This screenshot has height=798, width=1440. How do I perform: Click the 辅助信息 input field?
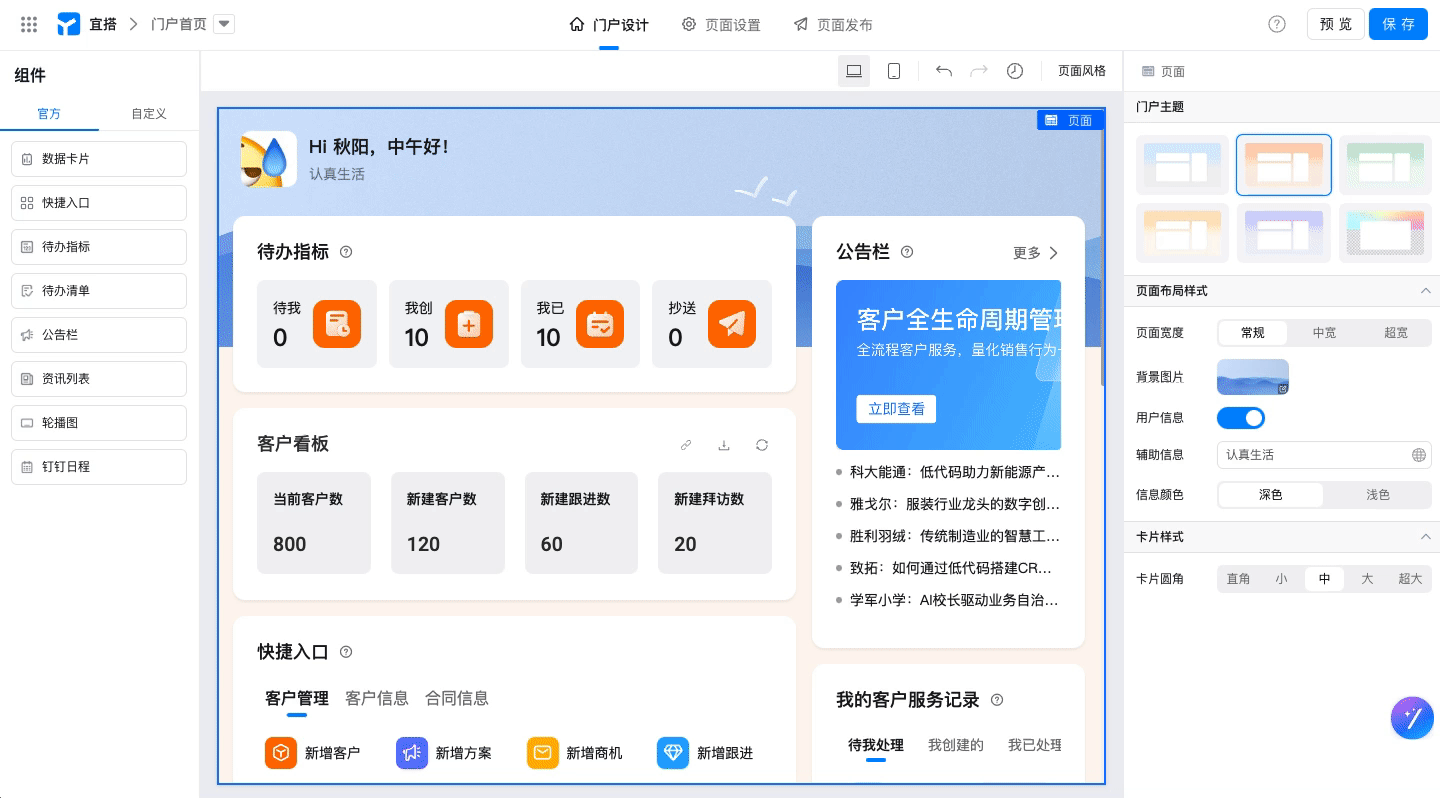click(1324, 455)
